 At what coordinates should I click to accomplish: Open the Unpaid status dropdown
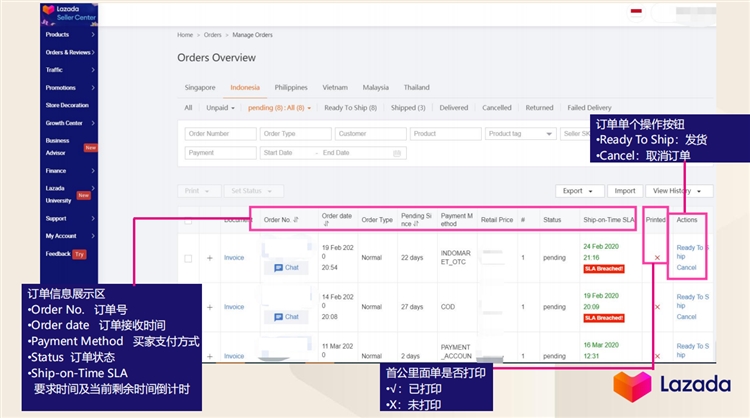pyautogui.click(x=221, y=108)
